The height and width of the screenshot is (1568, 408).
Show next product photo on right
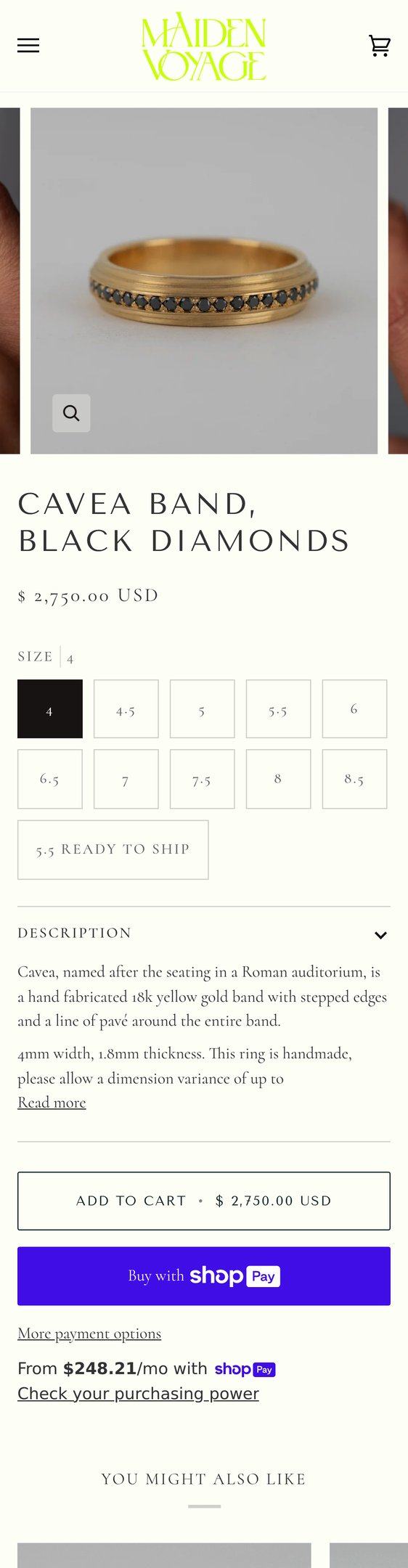tap(399, 281)
